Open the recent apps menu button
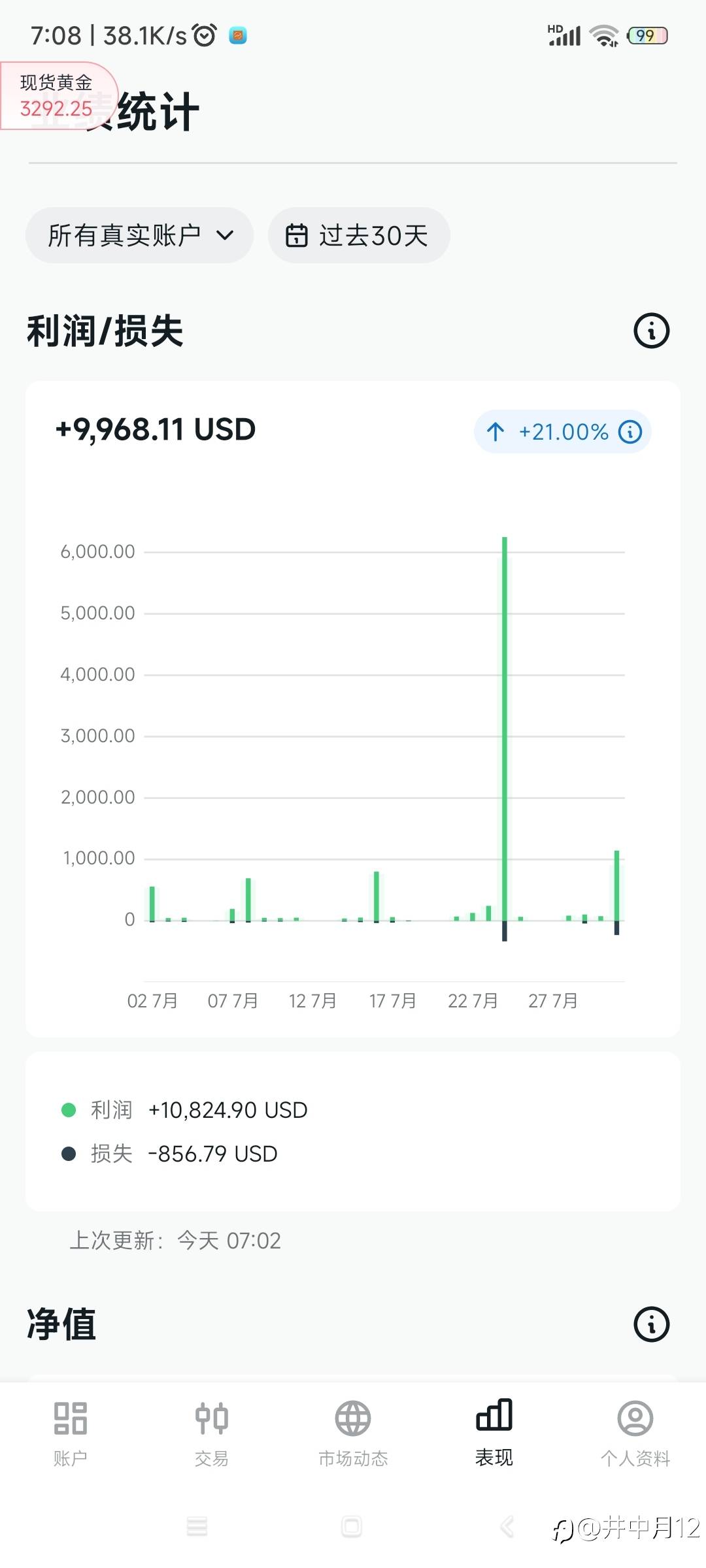Viewport: 706px width, 1568px height. (197, 1527)
